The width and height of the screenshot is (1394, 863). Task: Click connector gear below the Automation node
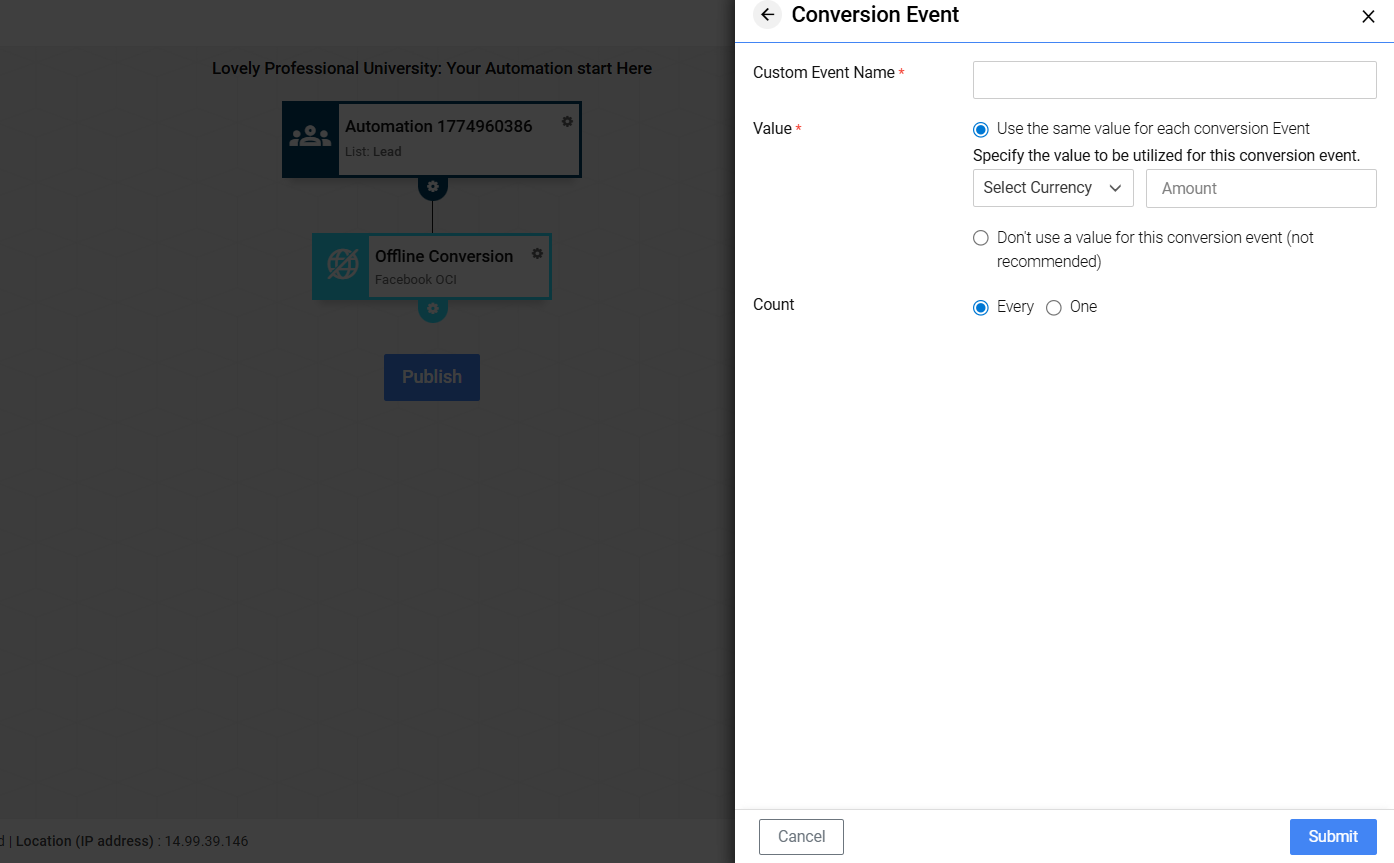432,187
